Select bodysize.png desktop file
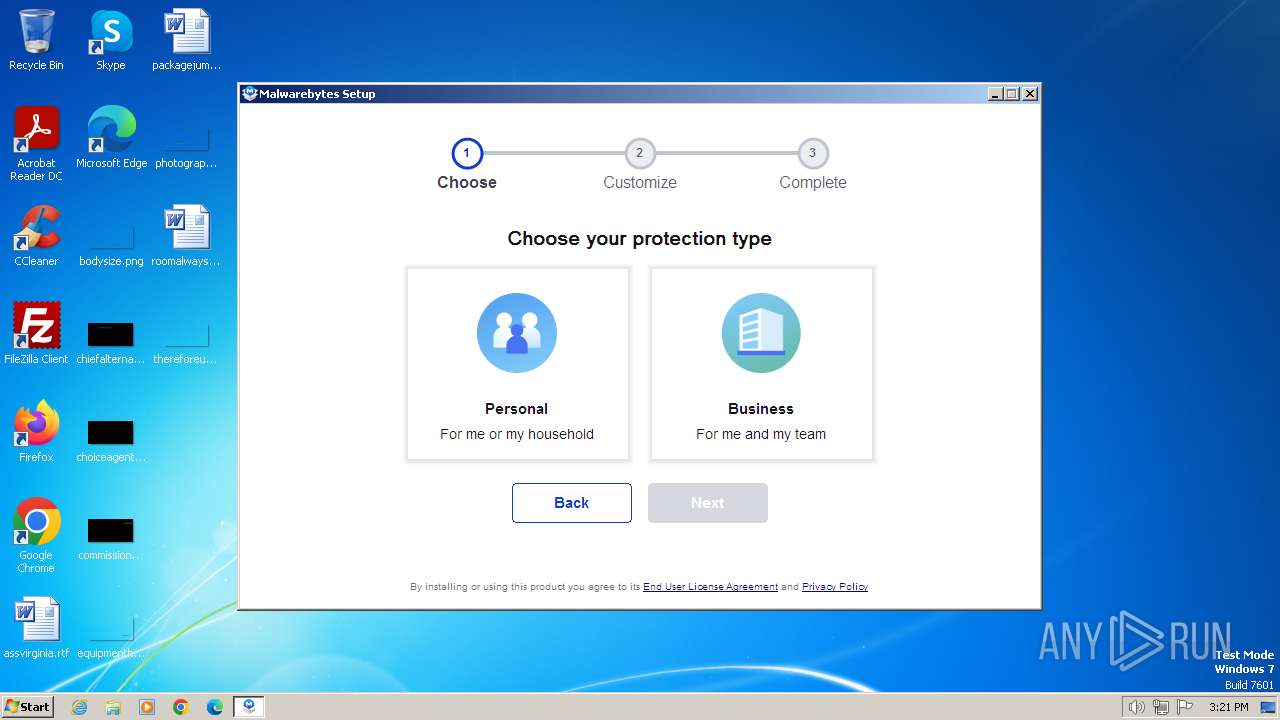1280x720 pixels. (x=111, y=244)
